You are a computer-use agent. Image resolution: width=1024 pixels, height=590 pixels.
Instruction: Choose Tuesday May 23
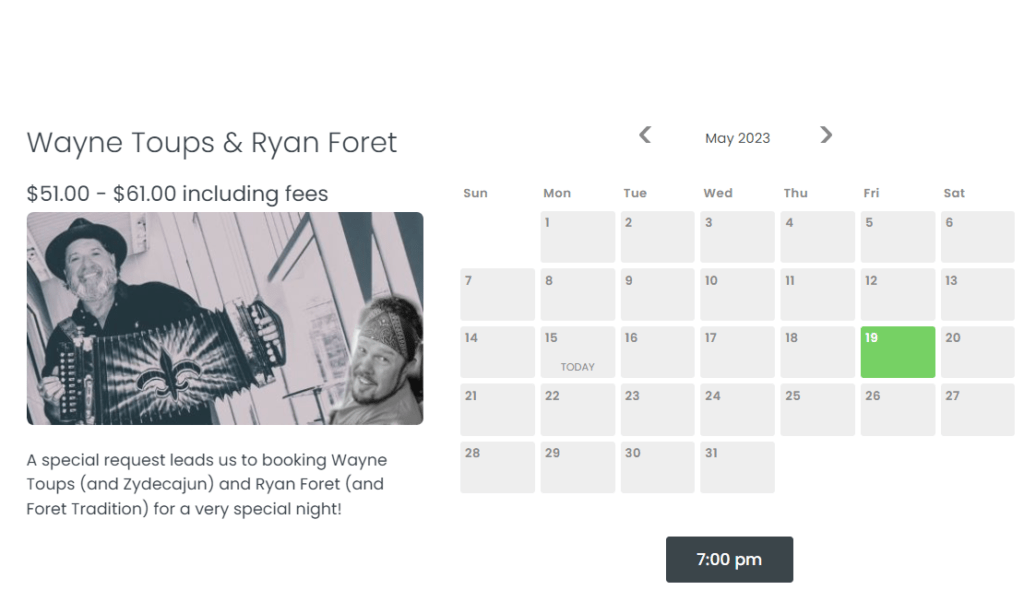click(x=657, y=410)
